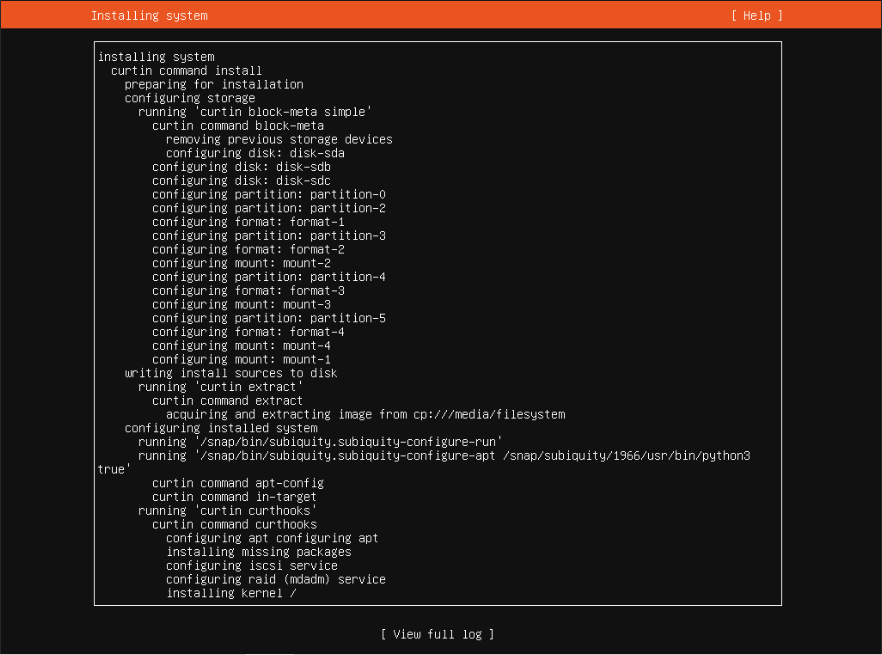Select 'configuring raid (mdadm) service' line
Image resolution: width=882 pixels, height=655 pixels.
(276, 579)
